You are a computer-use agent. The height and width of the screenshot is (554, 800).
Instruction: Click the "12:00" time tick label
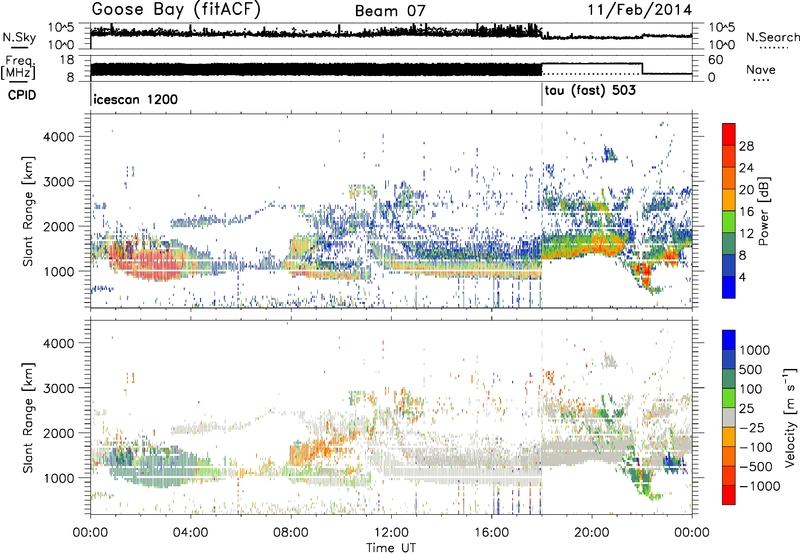(x=391, y=533)
